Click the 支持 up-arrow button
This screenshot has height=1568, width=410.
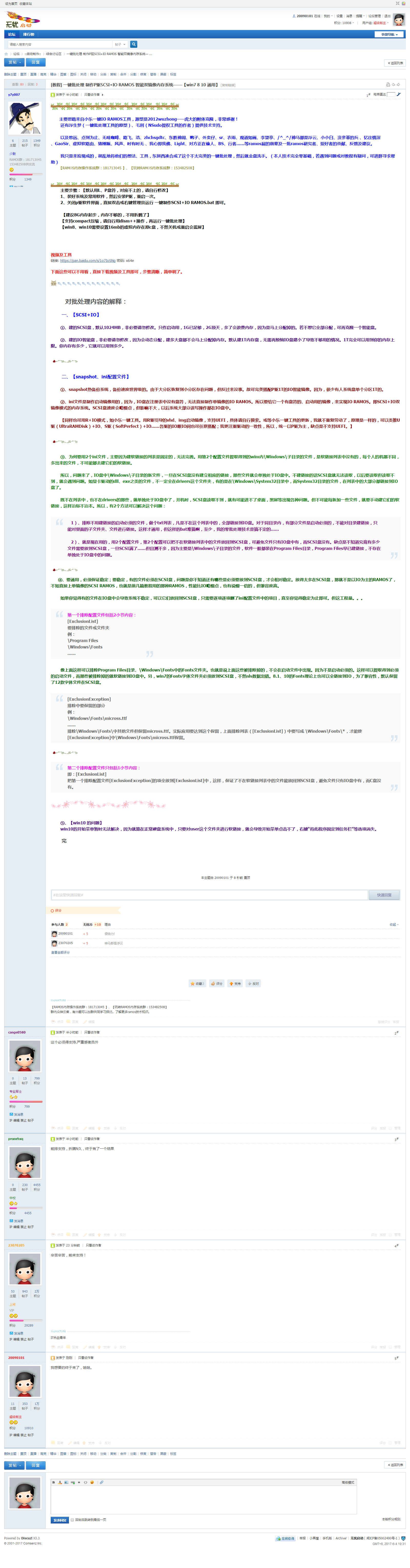[235, 983]
